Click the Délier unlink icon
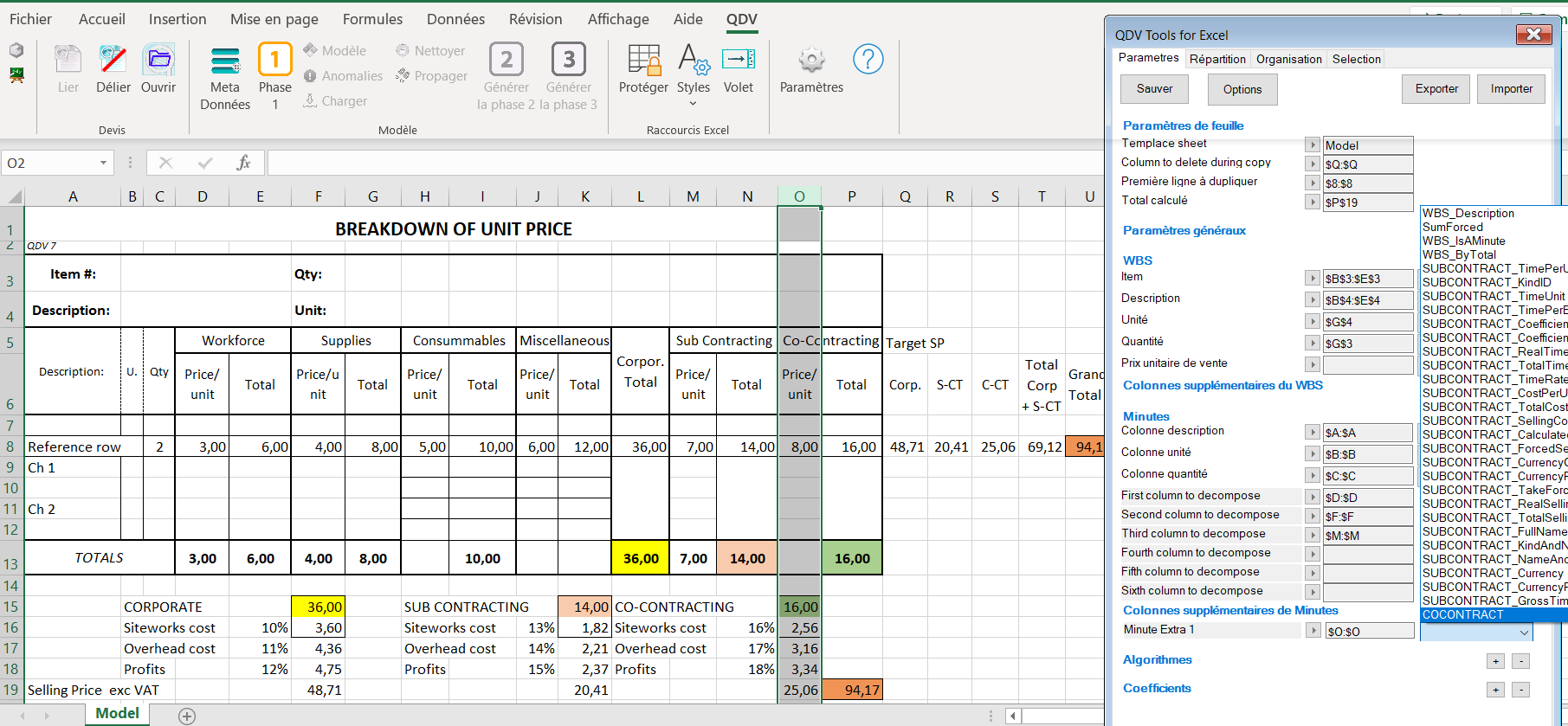Image resolution: width=1568 pixels, height=726 pixels. pyautogui.click(x=113, y=61)
